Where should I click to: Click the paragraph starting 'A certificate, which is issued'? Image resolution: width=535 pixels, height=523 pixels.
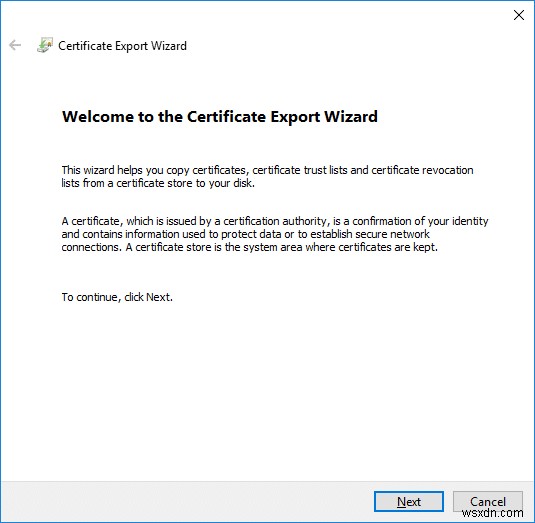pos(275,234)
